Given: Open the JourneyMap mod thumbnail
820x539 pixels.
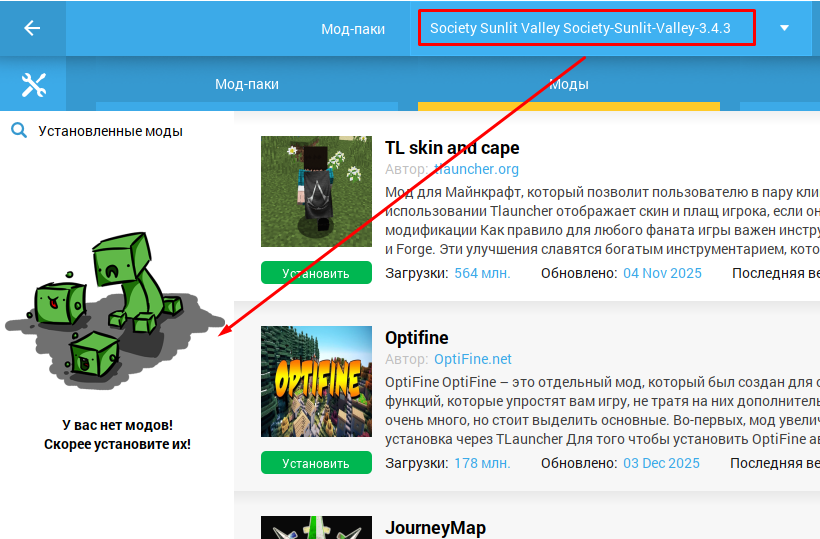Looking at the screenshot, I should (316, 527).
